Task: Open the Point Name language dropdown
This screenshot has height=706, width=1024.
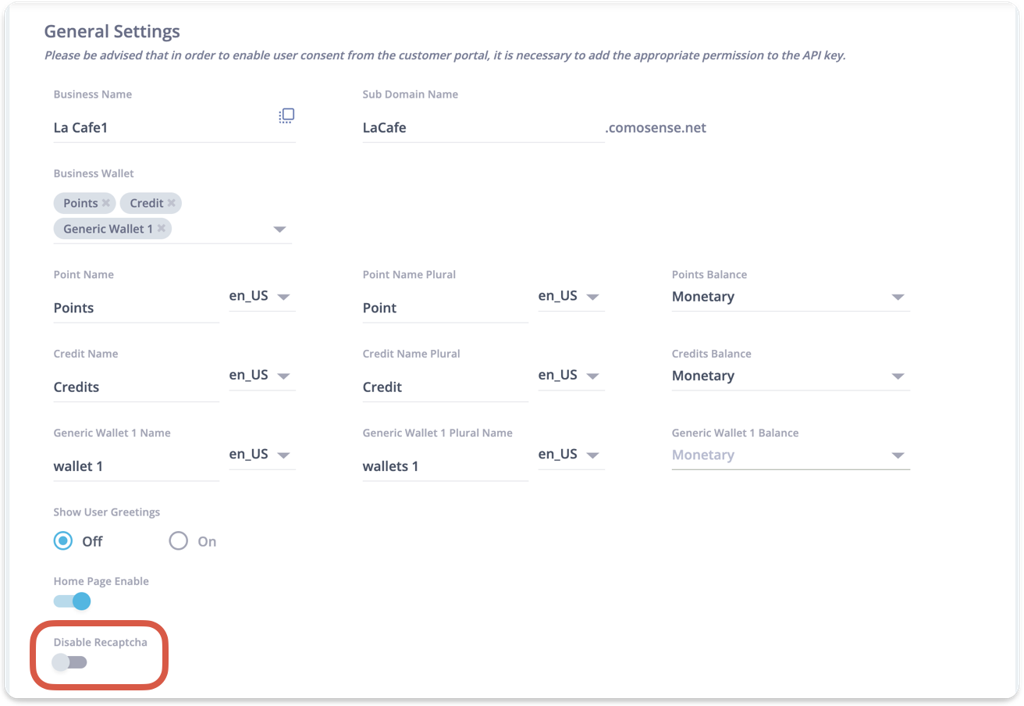Action: click(x=283, y=297)
